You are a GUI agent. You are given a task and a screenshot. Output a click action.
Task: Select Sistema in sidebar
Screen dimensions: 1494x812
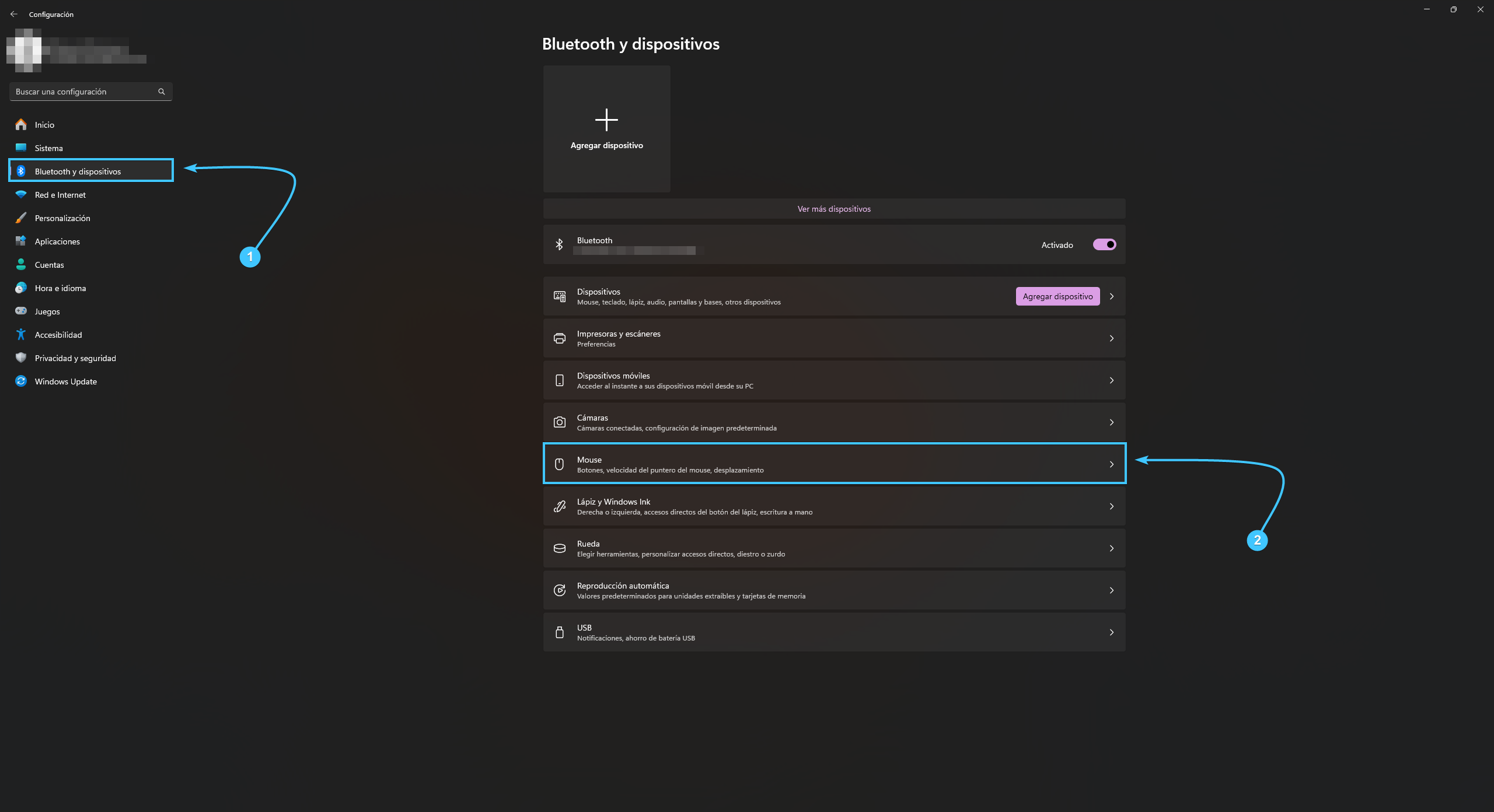coord(91,148)
